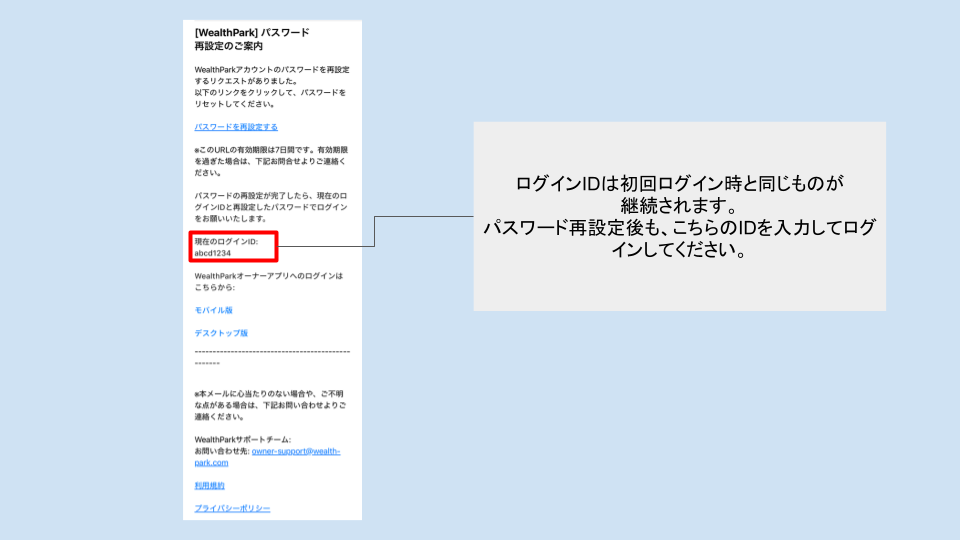Click the WealthParkサポートチーム: label

pos(242,440)
